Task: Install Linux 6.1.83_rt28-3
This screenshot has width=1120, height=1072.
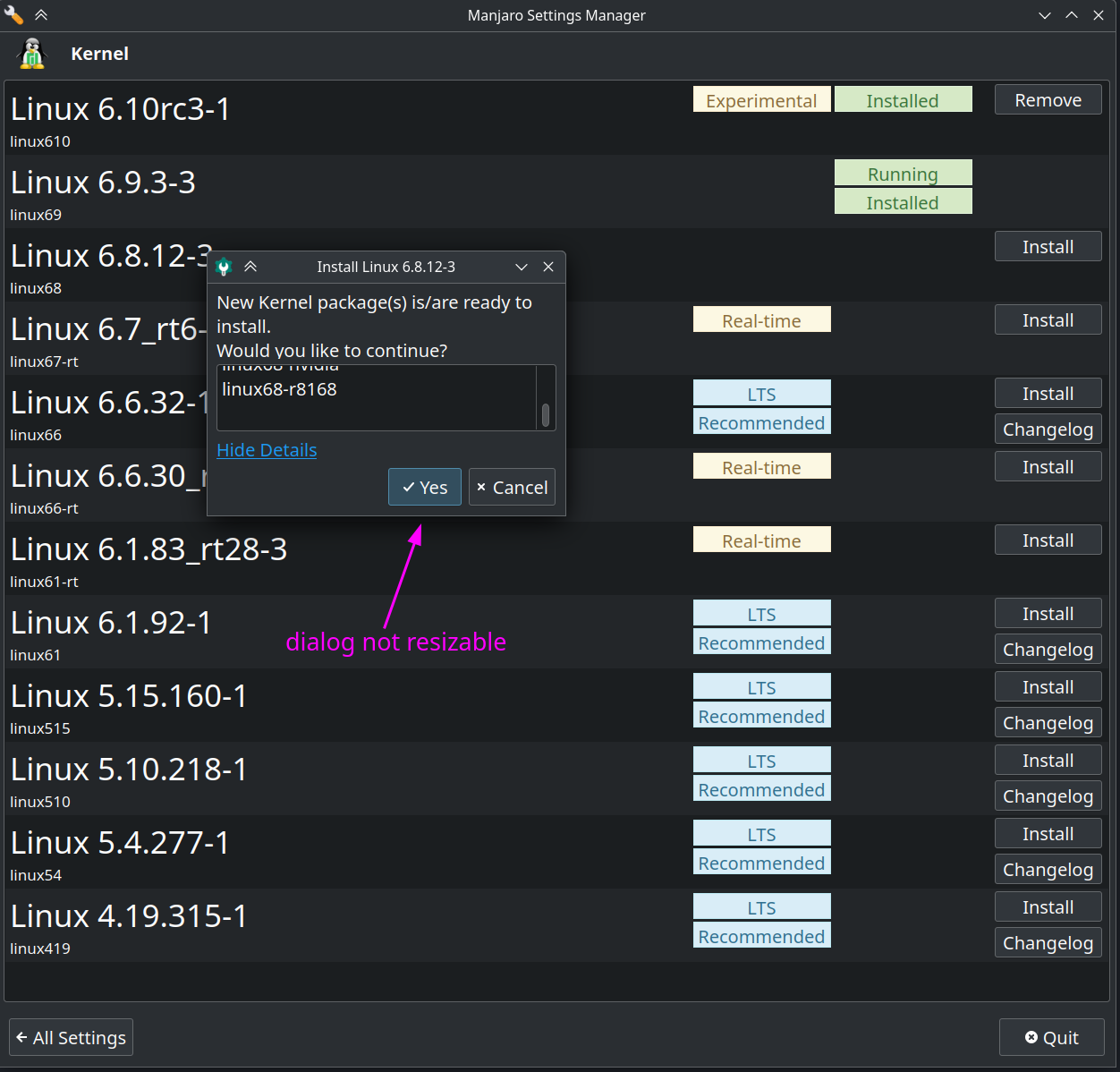Action: 1048,540
